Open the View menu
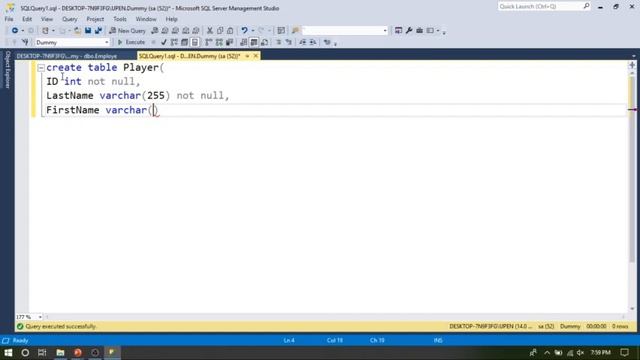The width and height of the screenshot is (640, 360). 47,19
